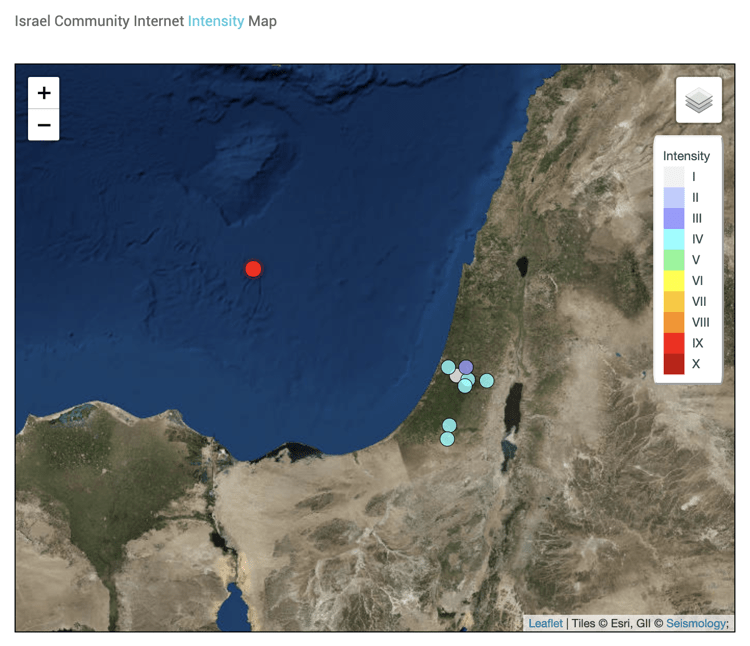Screen dimensions: 750x646
Task: Click the intensity VI yellow legend swatch
Action: pyautogui.click(x=673, y=281)
